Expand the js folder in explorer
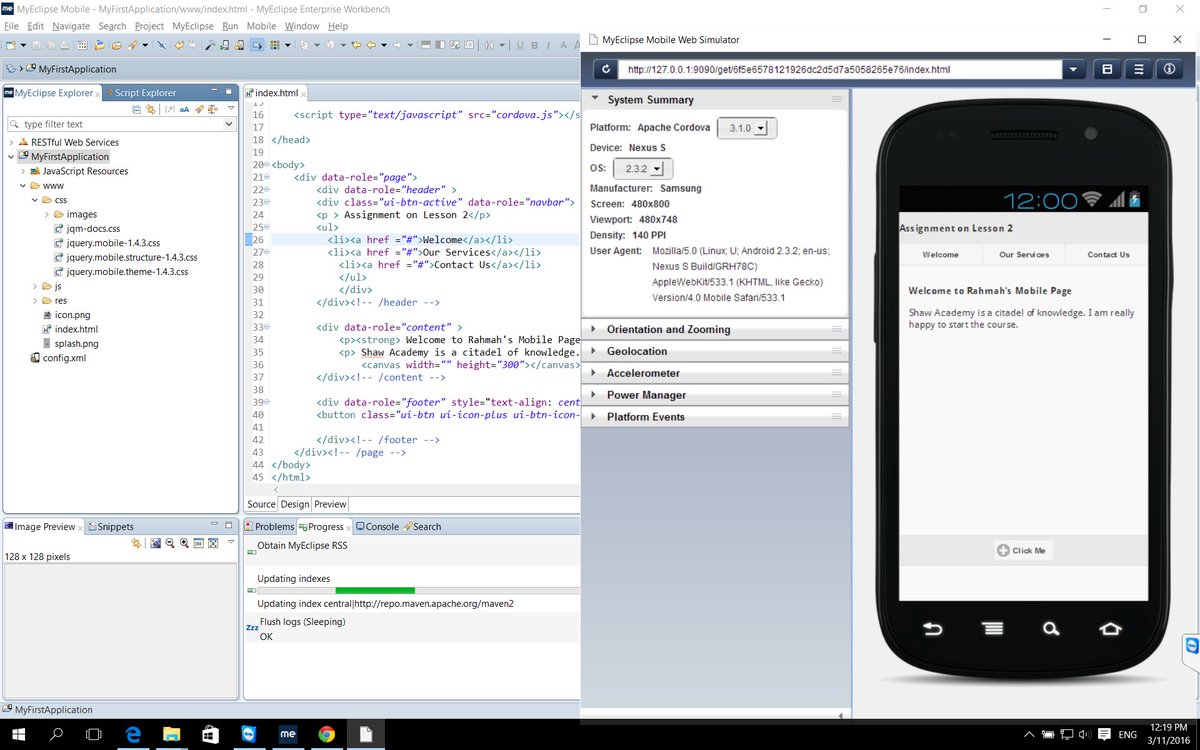 (35, 286)
